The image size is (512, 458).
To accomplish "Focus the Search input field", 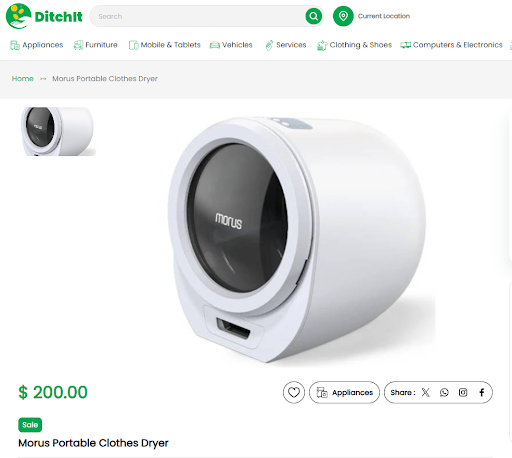I will click(200, 16).
